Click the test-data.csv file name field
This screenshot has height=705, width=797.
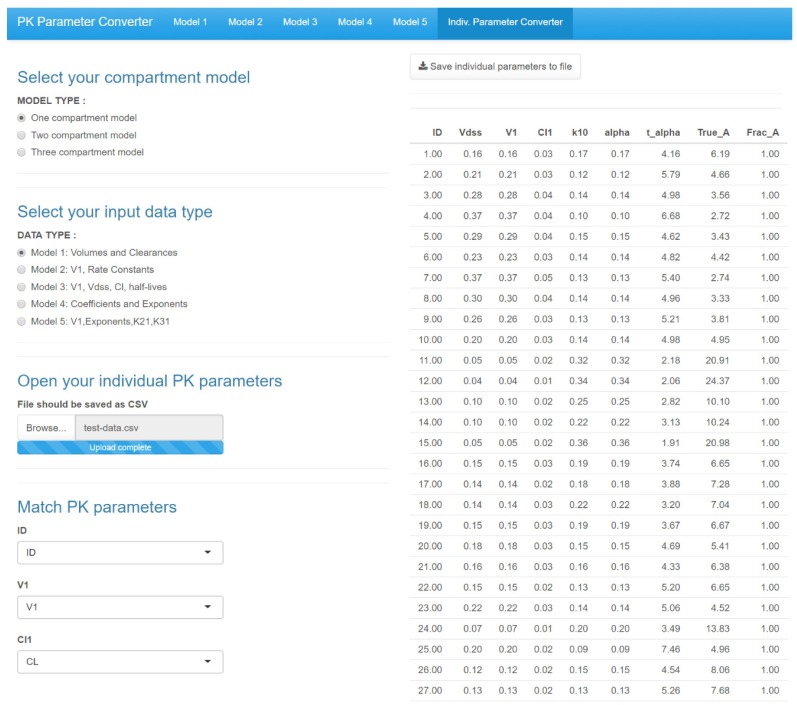coord(149,427)
